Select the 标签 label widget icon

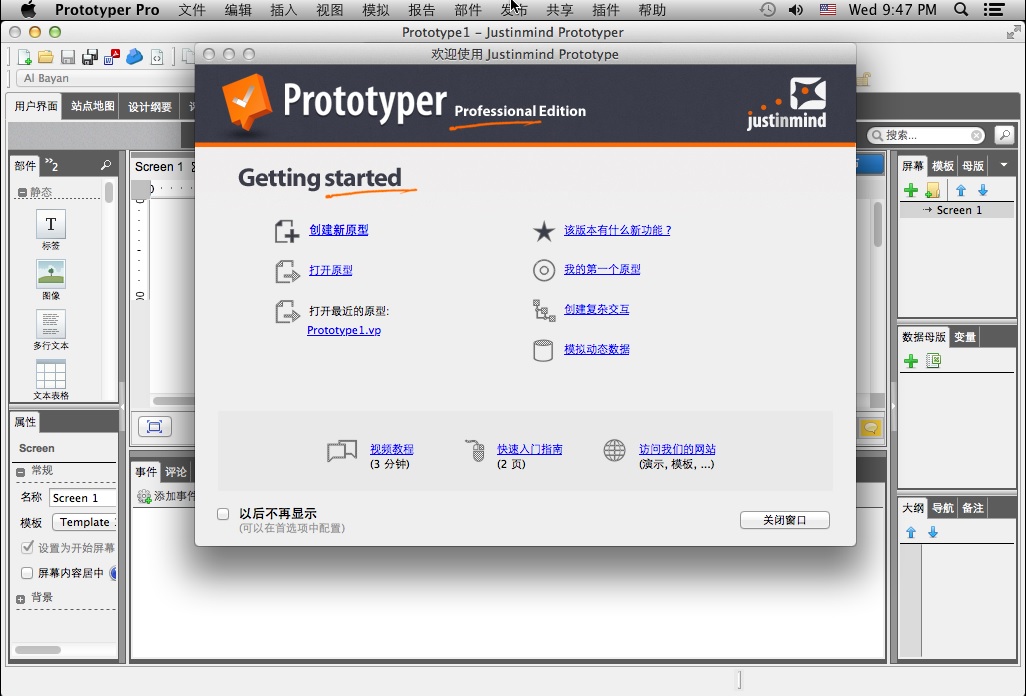point(51,224)
